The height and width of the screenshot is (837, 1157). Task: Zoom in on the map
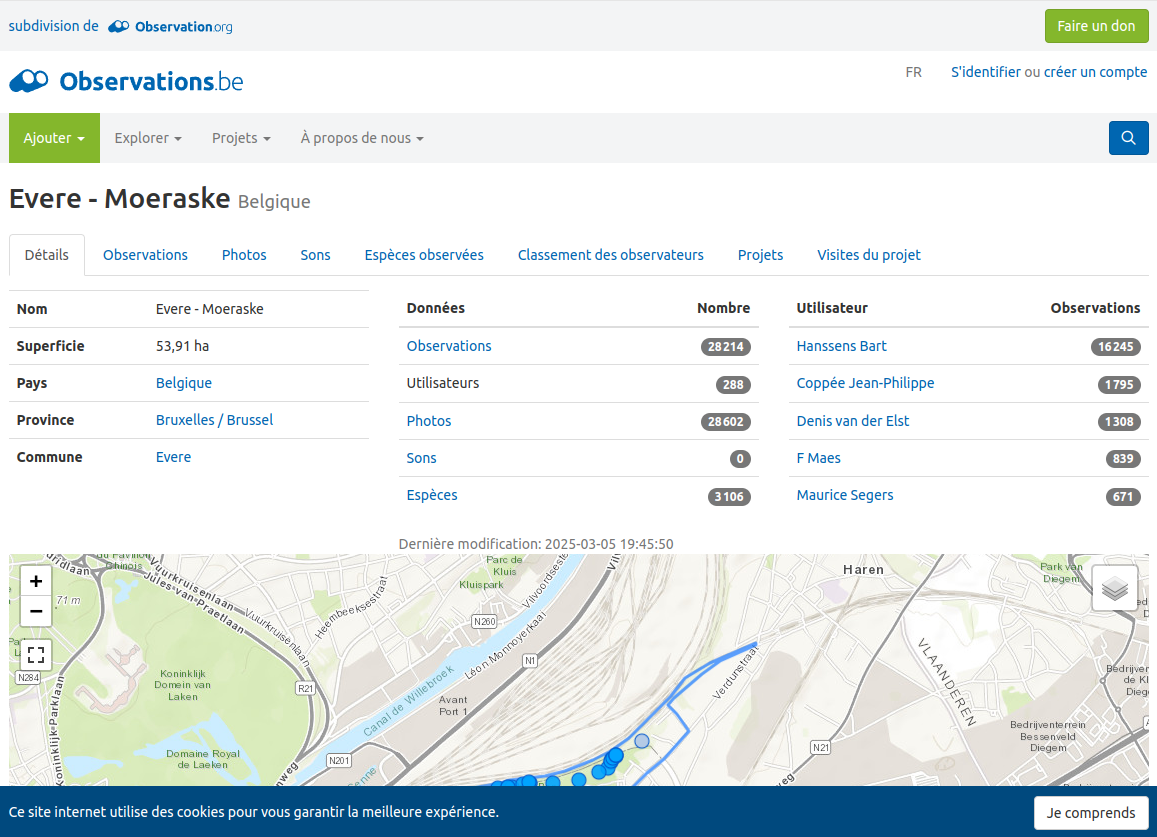(35, 582)
